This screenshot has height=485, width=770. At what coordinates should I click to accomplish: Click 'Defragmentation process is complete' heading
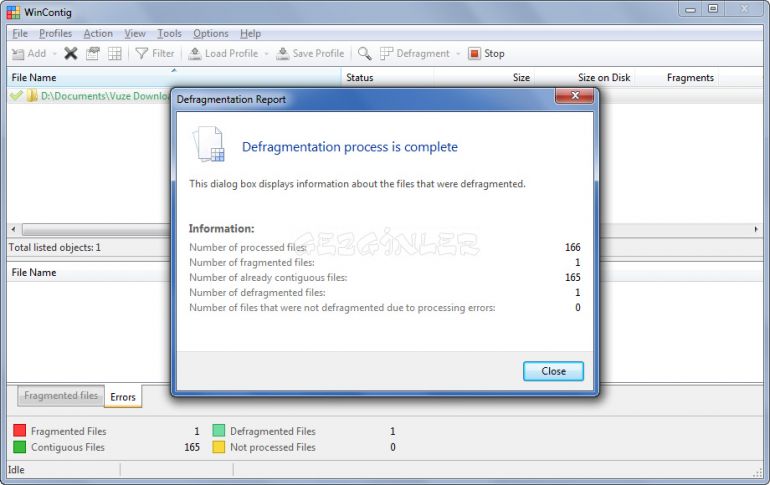coord(350,147)
